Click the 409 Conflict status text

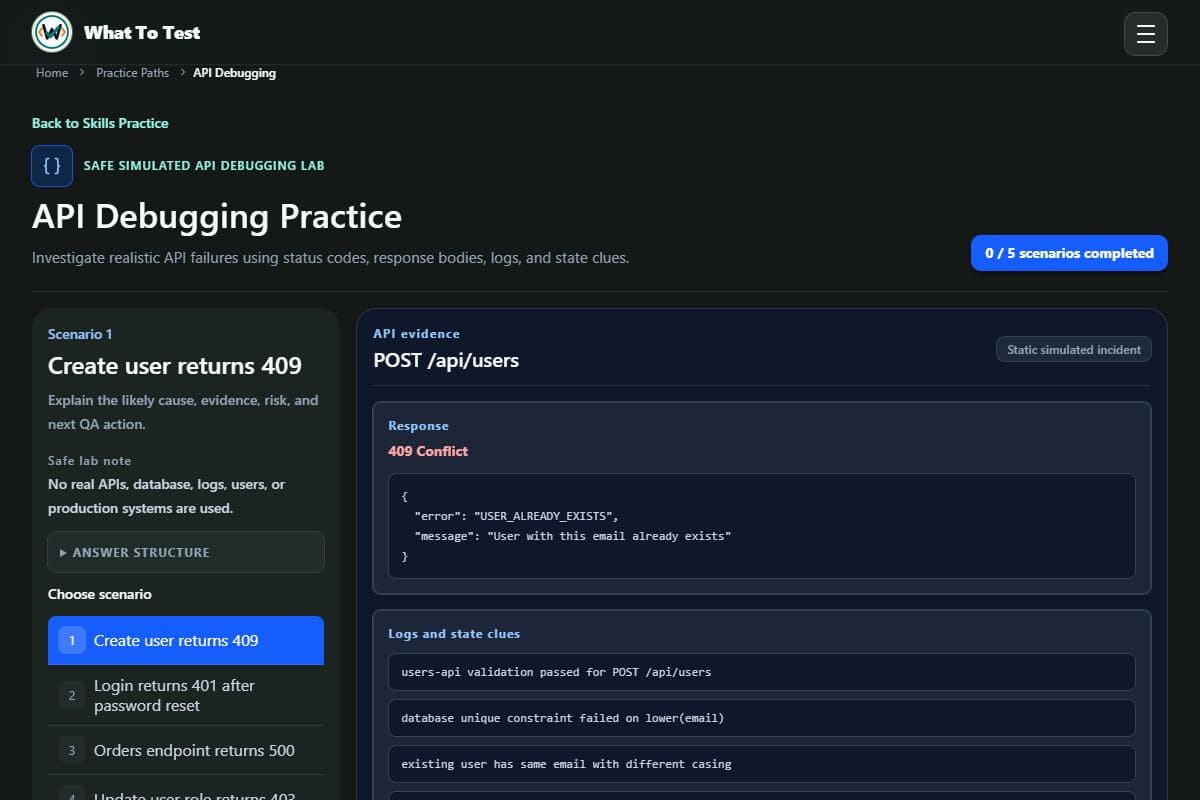pos(428,451)
